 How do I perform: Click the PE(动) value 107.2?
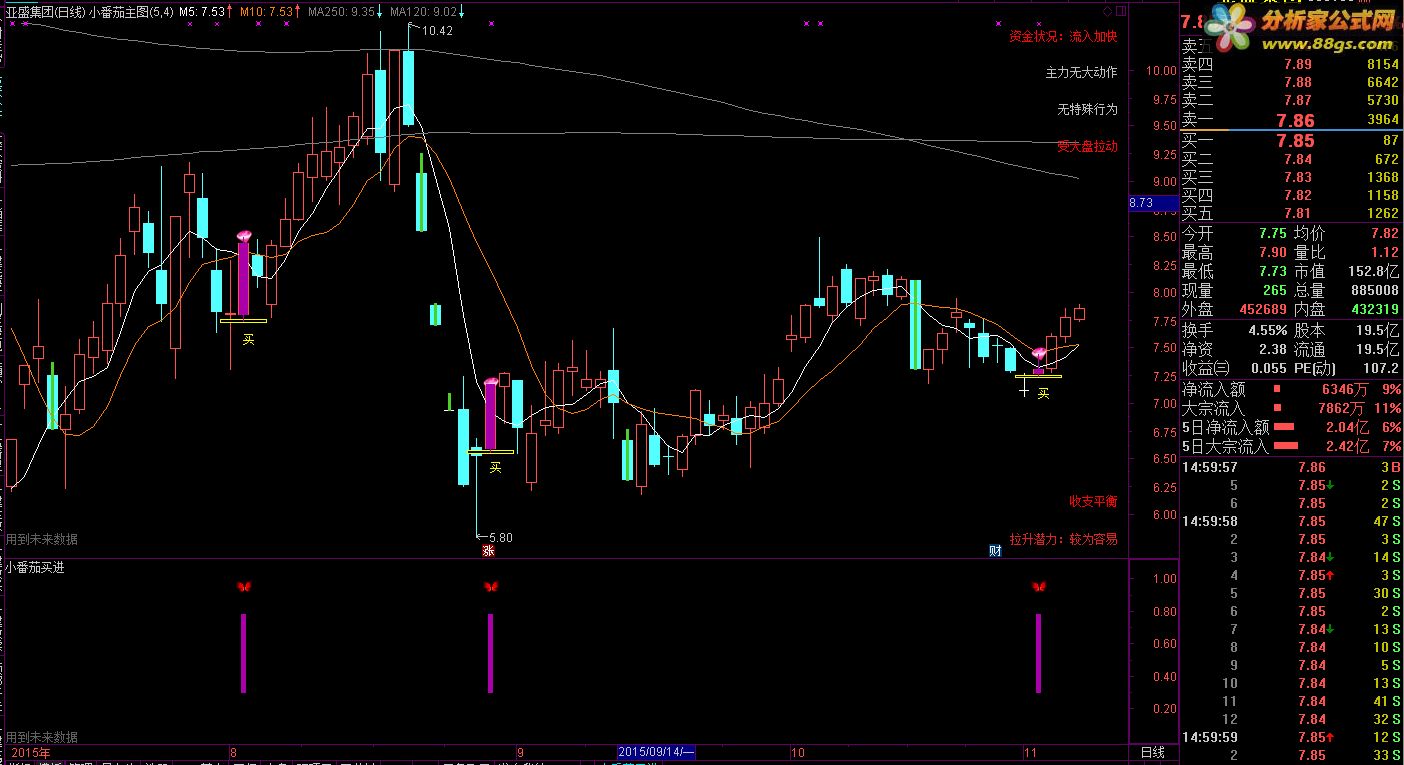[x=1379, y=368]
